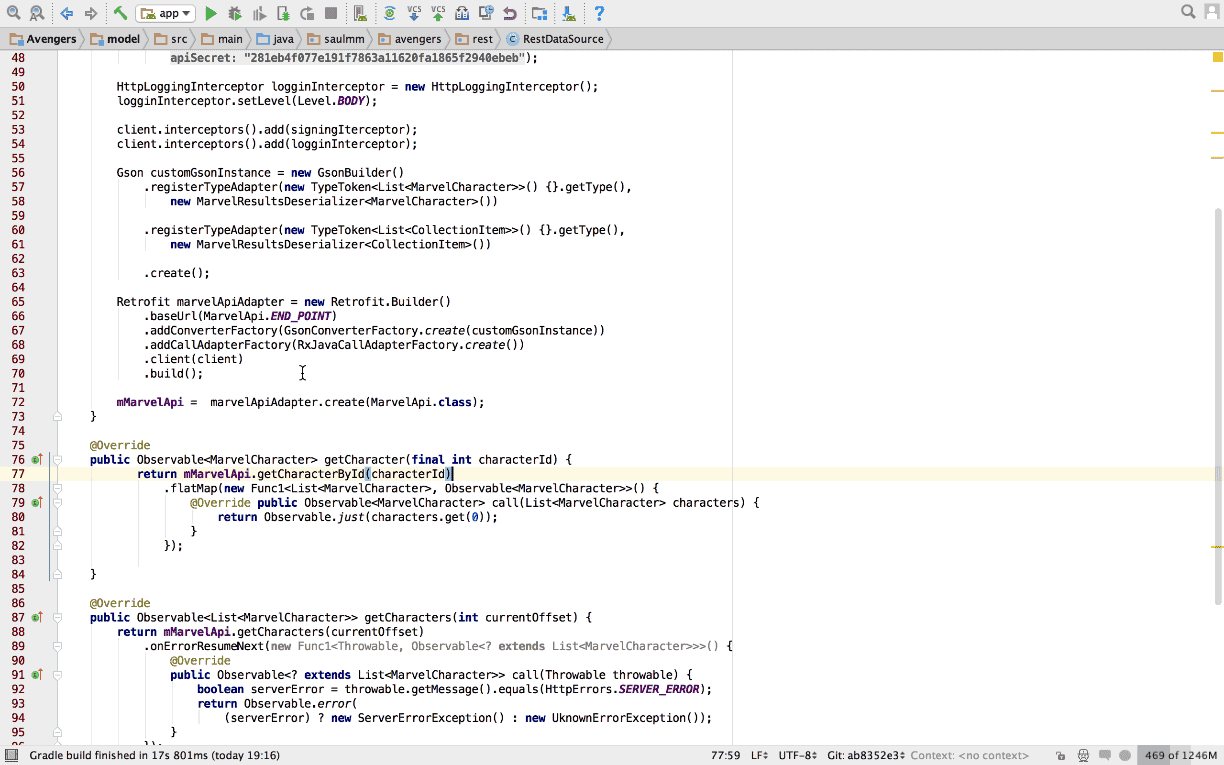Viewport: 1224px width, 765px height.
Task: Open the app run configuration dropdown
Action: pyautogui.click(x=165, y=13)
